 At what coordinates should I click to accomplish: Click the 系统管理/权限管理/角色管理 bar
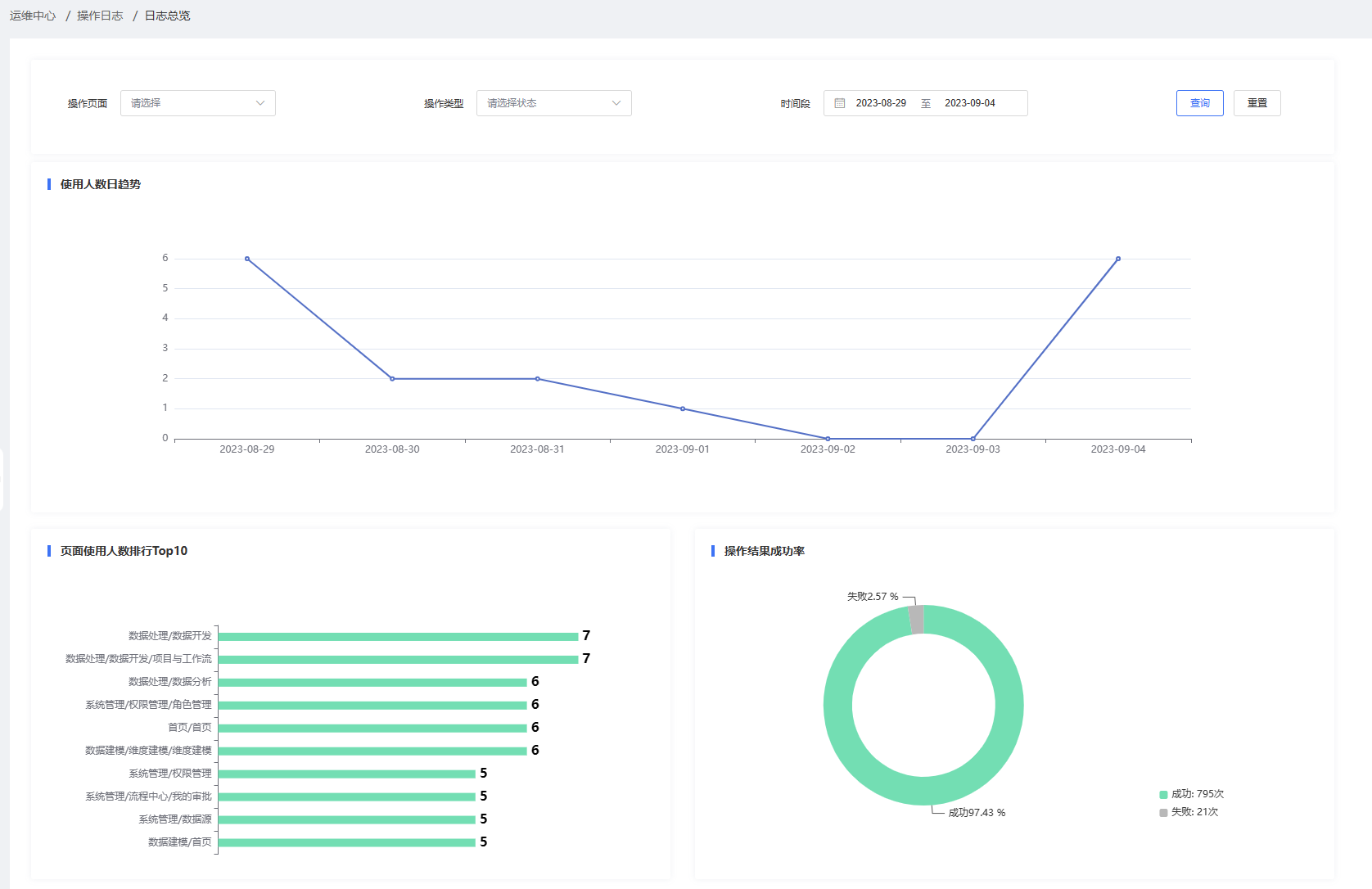[x=372, y=706]
